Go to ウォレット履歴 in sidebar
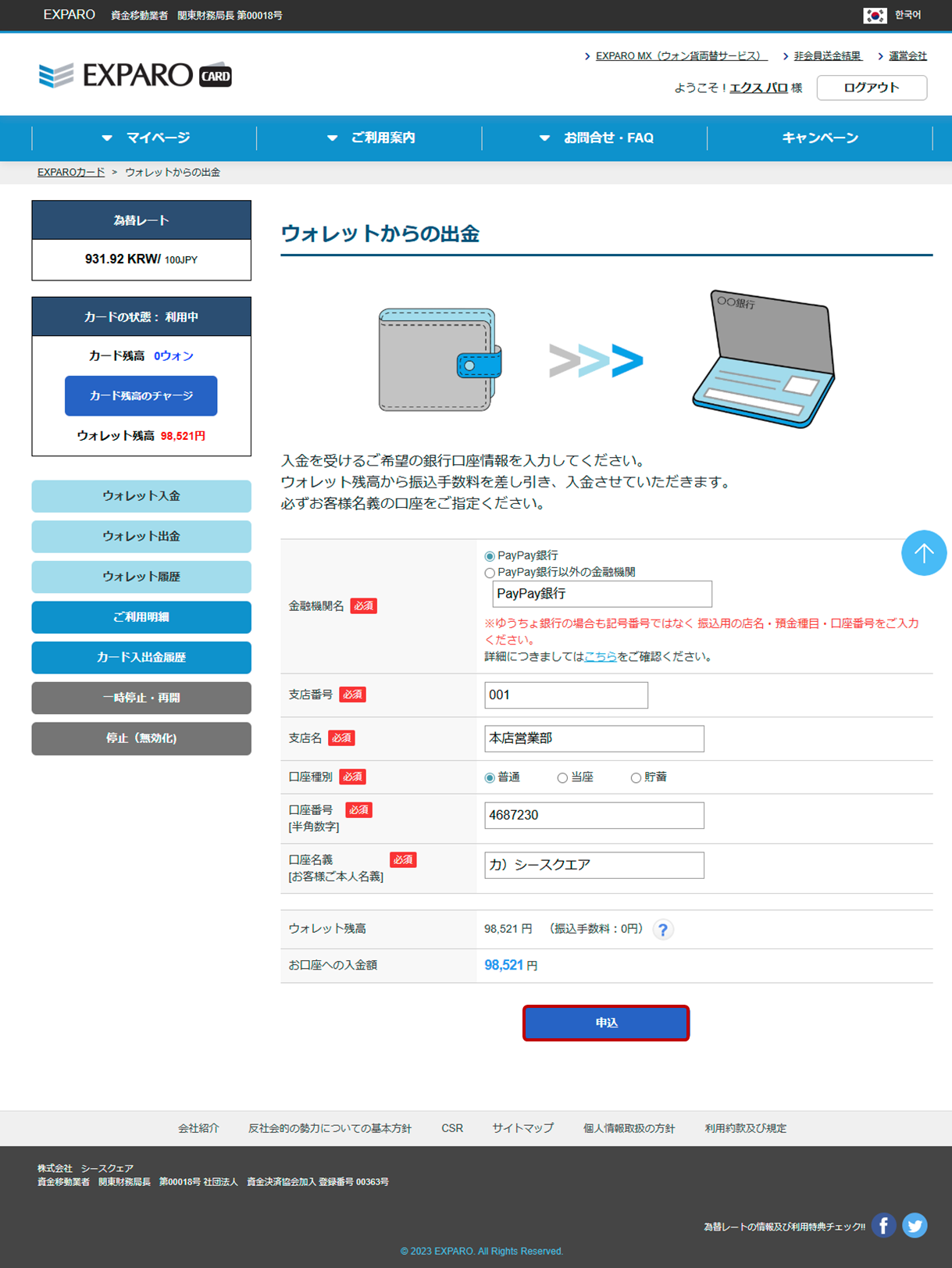This screenshot has width=952, height=1268. (x=141, y=577)
